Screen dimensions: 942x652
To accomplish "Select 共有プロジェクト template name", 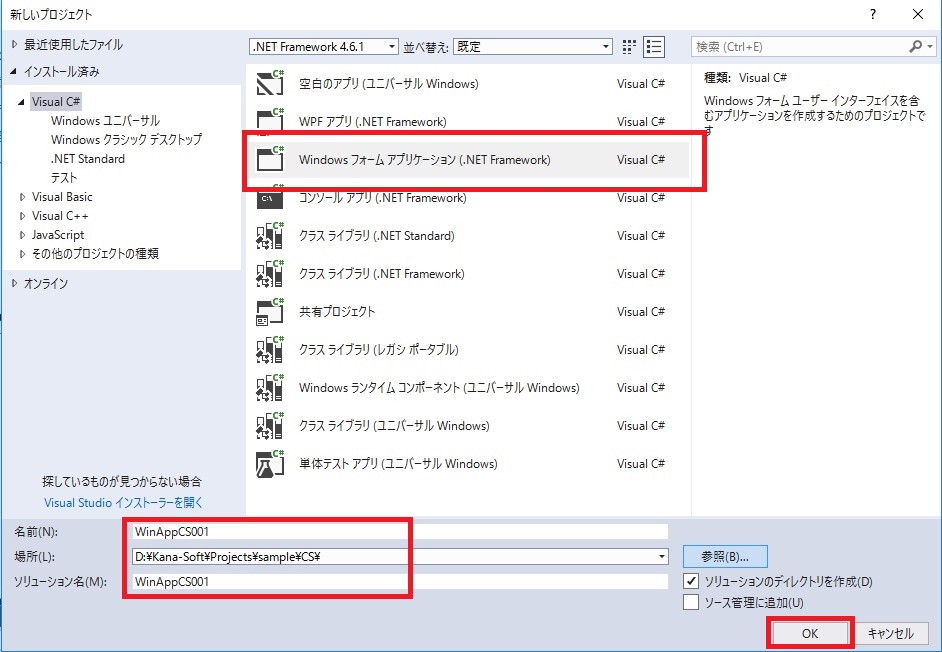I will (337, 311).
